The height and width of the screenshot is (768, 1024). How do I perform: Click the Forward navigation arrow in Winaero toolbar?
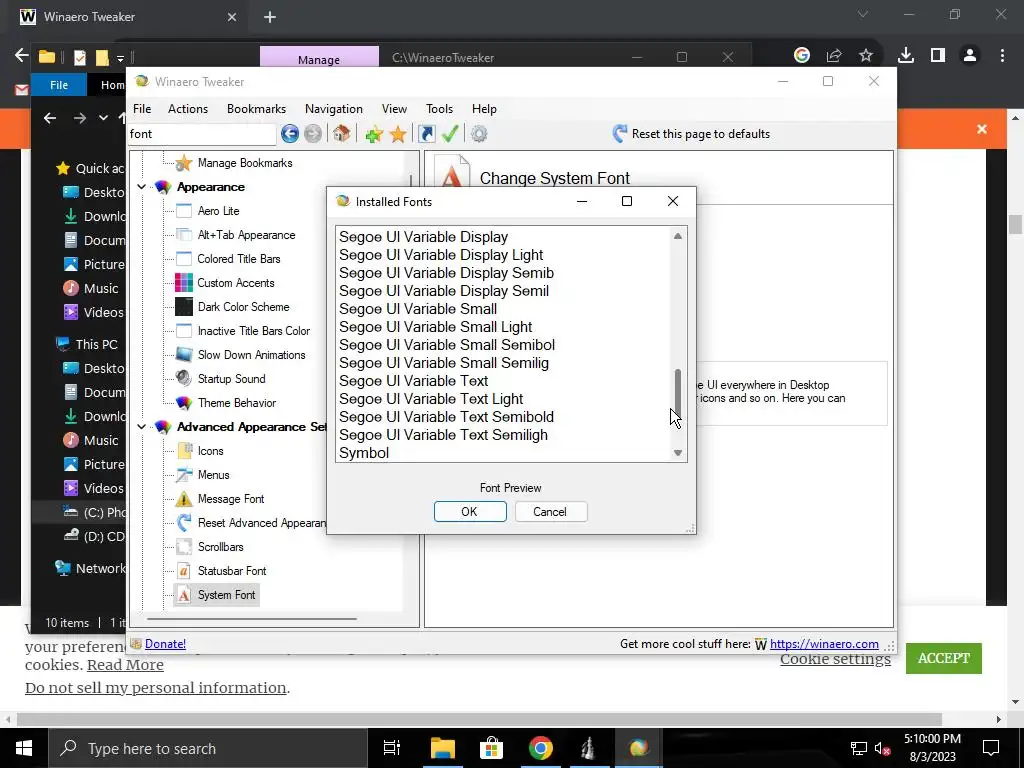pos(313,134)
